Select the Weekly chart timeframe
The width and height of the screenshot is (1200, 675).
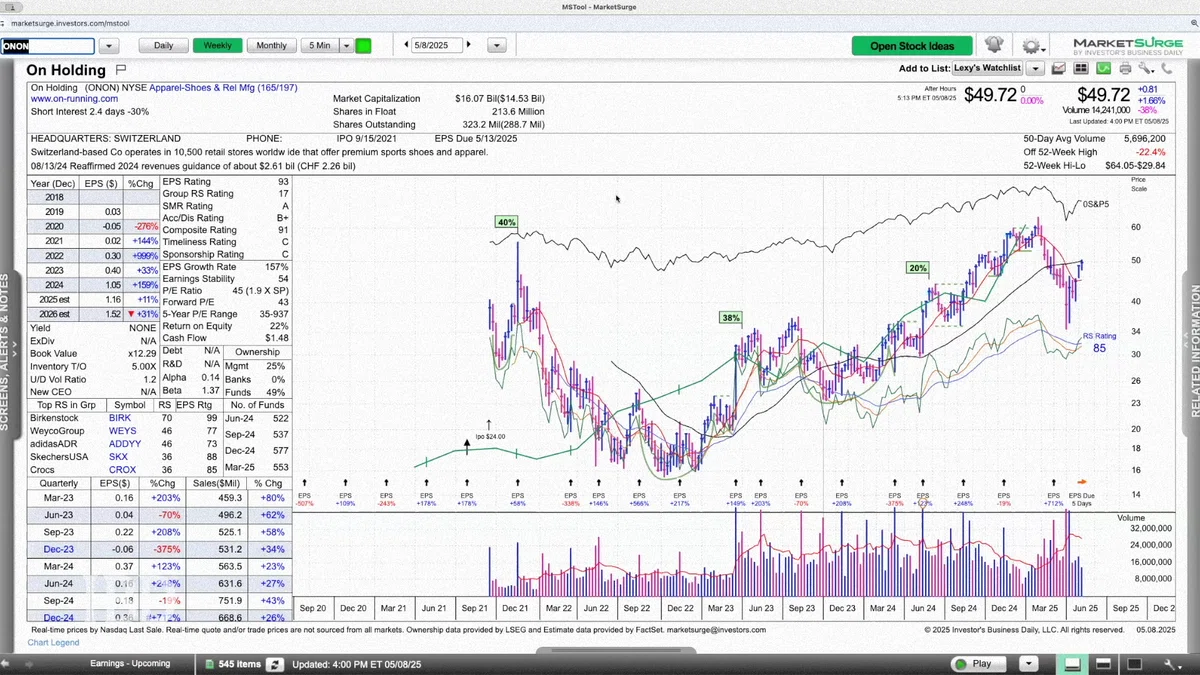point(218,45)
